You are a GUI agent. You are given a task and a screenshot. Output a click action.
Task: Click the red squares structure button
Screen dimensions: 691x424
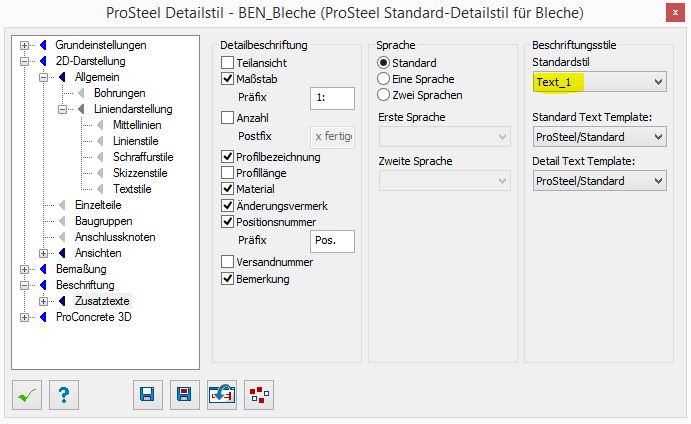click(259, 395)
